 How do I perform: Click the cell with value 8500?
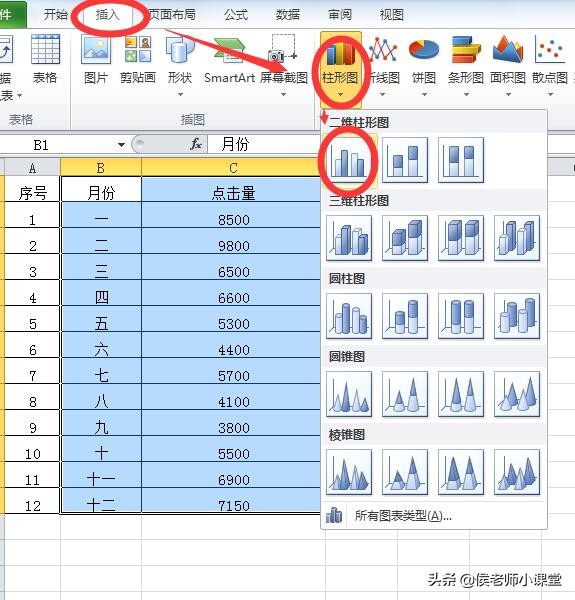(x=231, y=215)
